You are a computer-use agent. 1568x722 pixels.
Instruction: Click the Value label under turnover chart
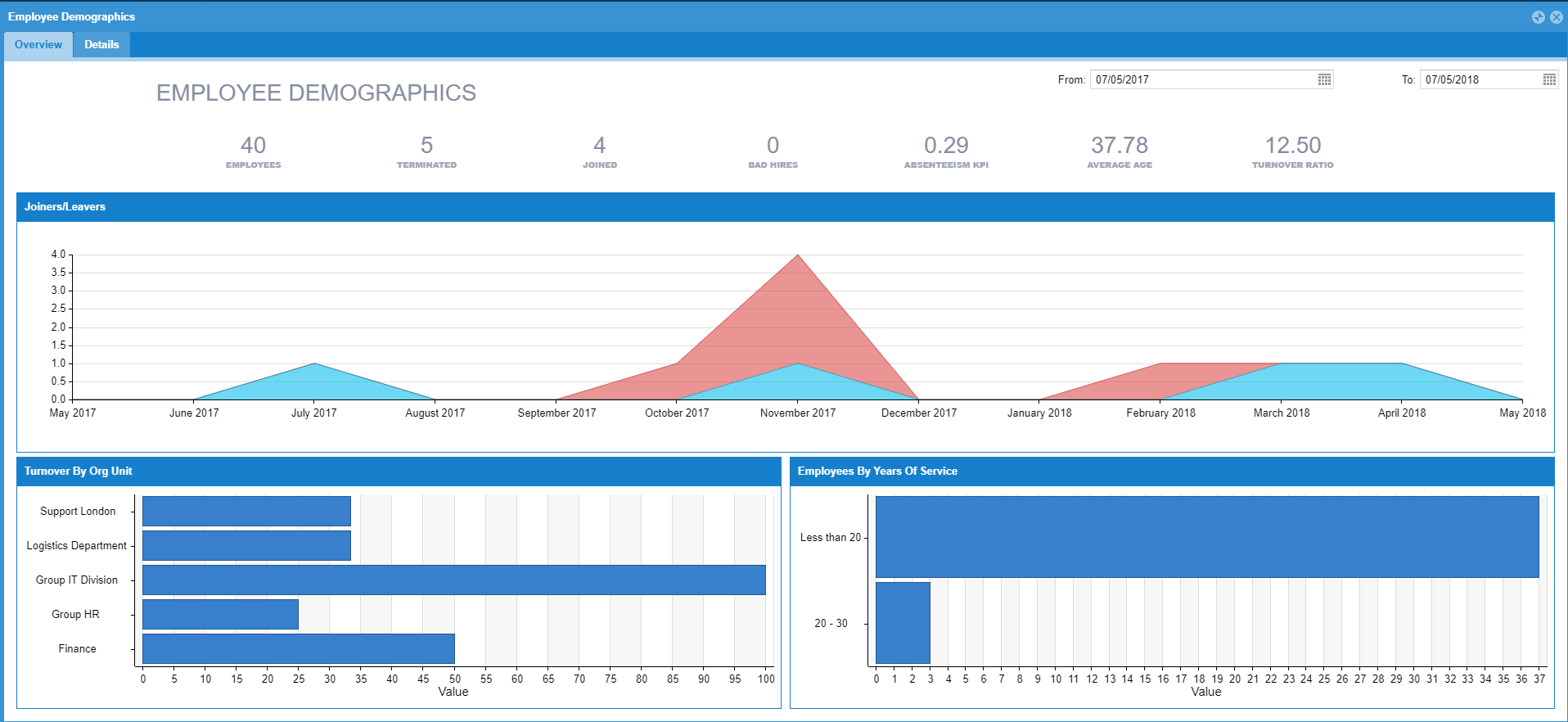pos(453,693)
